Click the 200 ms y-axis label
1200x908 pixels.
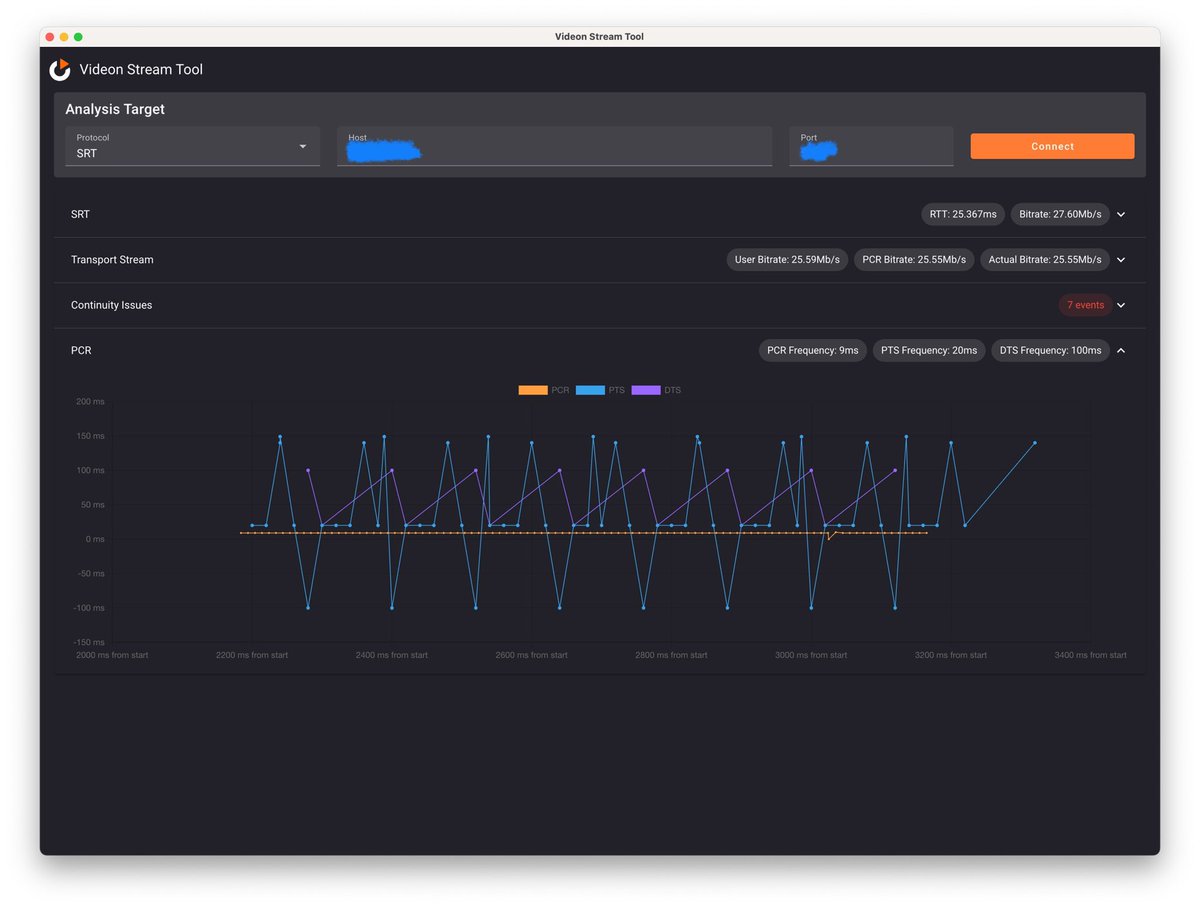[90, 402]
